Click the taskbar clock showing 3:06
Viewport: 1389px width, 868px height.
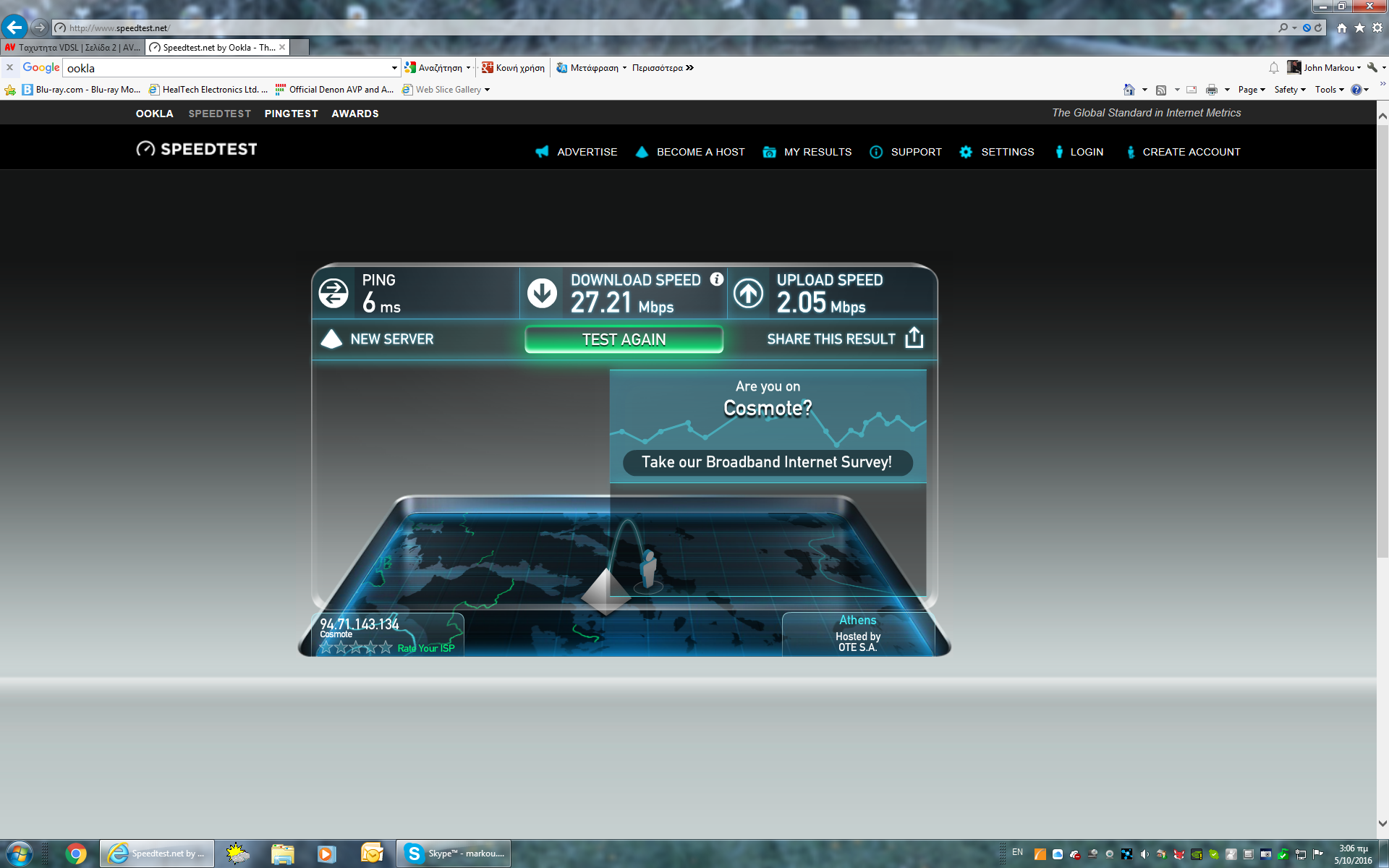point(1353,854)
